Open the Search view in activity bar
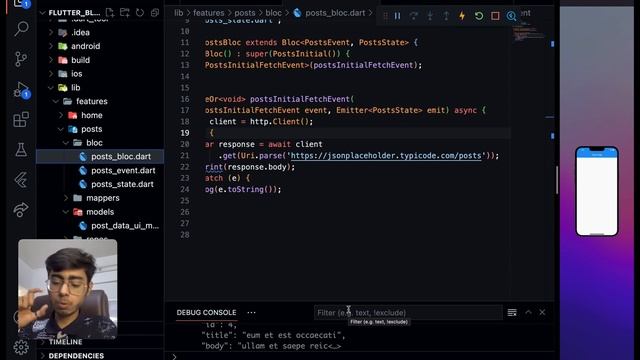Screen dimensions: 640x360 coord(21,29)
